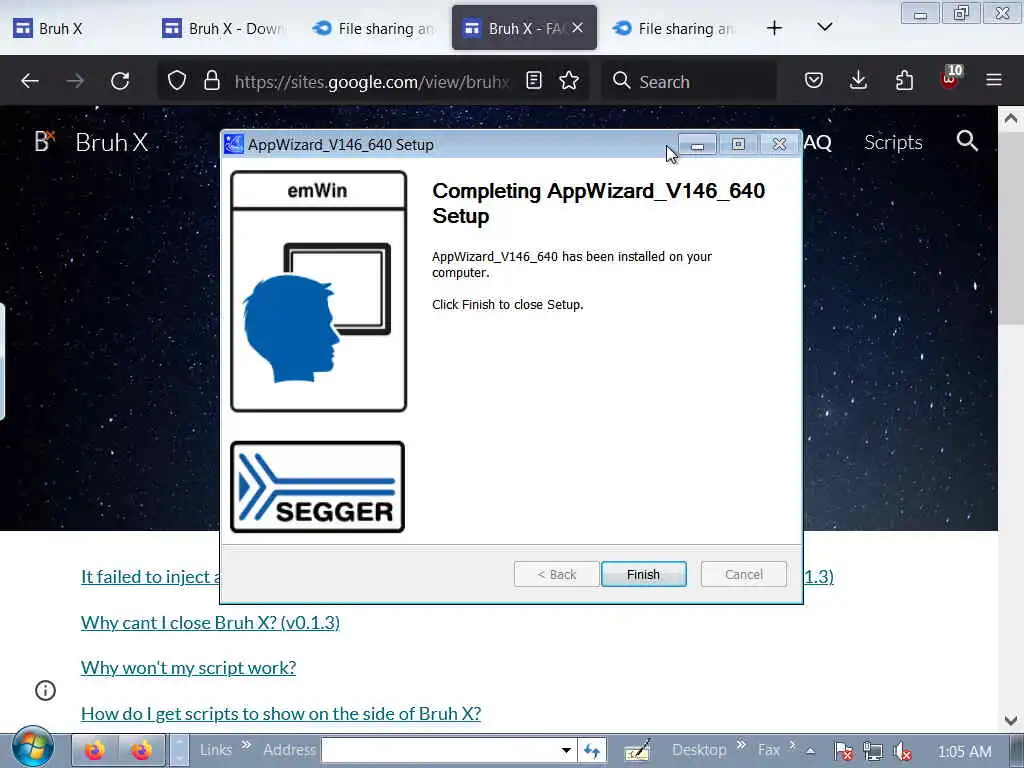Click the page info circle icon

point(45,690)
